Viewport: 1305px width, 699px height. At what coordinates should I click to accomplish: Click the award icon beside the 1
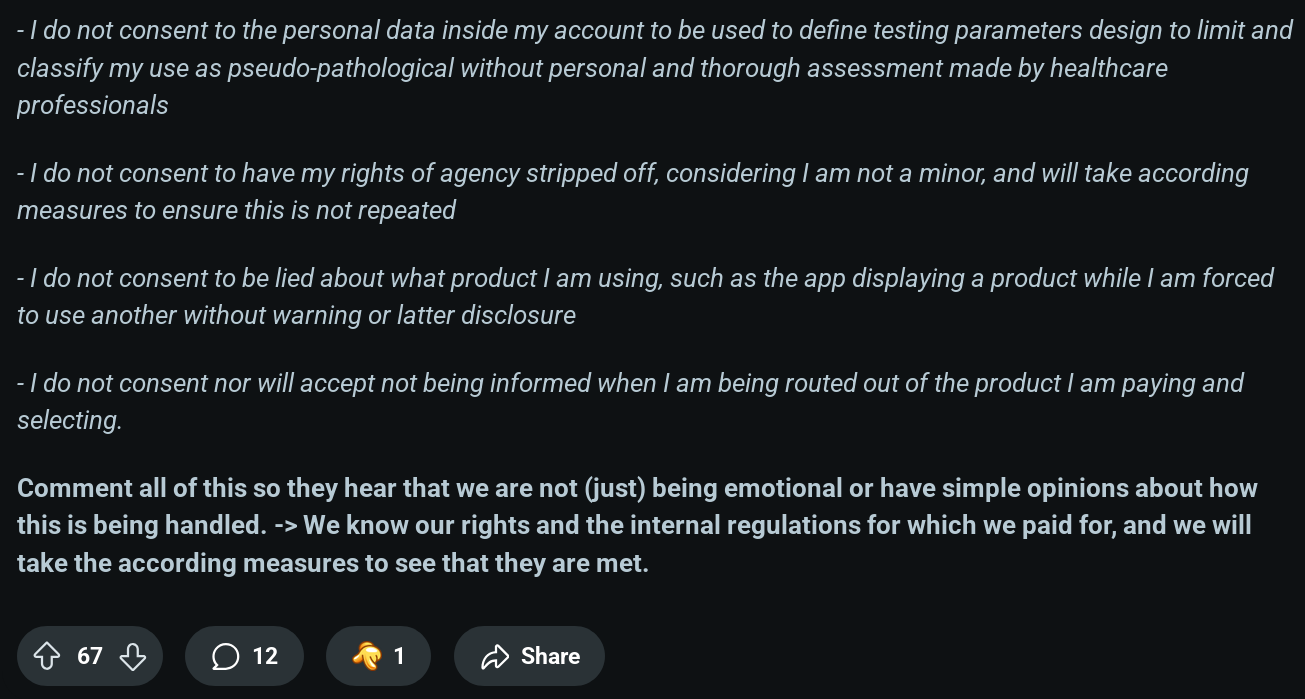pos(367,656)
